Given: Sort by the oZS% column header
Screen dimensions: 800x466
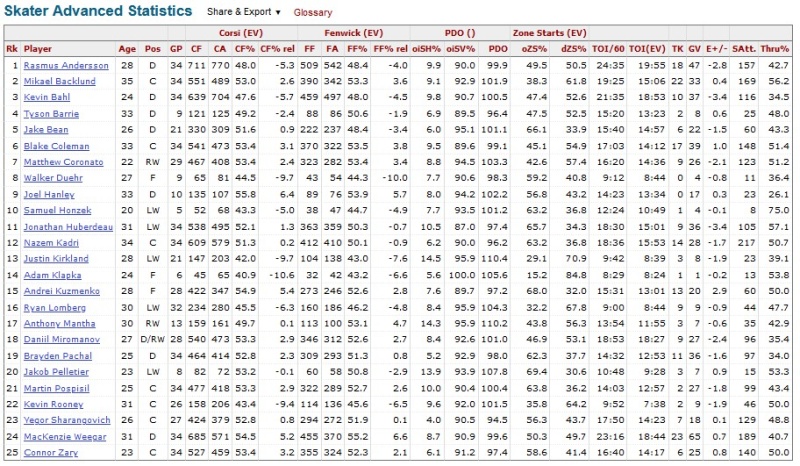Looking at the screenshot, I should tap(534, 49).
